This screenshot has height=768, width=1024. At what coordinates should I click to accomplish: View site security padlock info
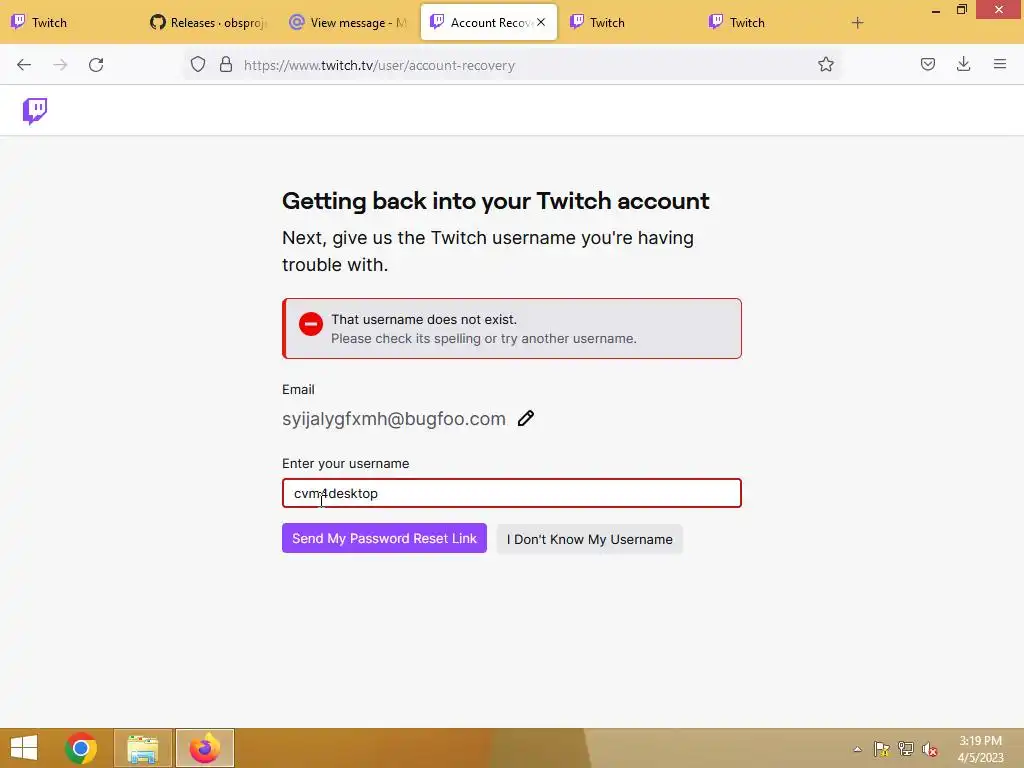[226, 65]
